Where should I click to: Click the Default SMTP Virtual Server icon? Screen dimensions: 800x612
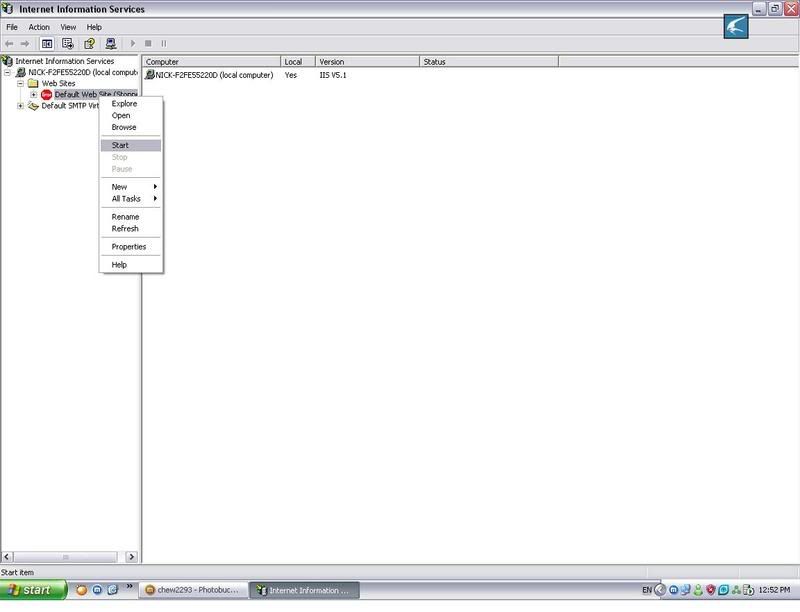33,106
